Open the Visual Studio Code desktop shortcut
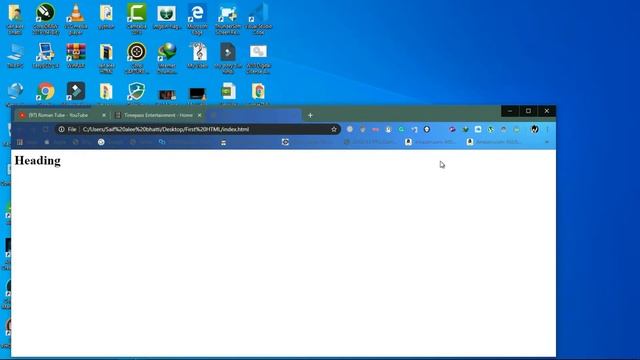Screen dimensions: 640x360 [x=258, y=18]
